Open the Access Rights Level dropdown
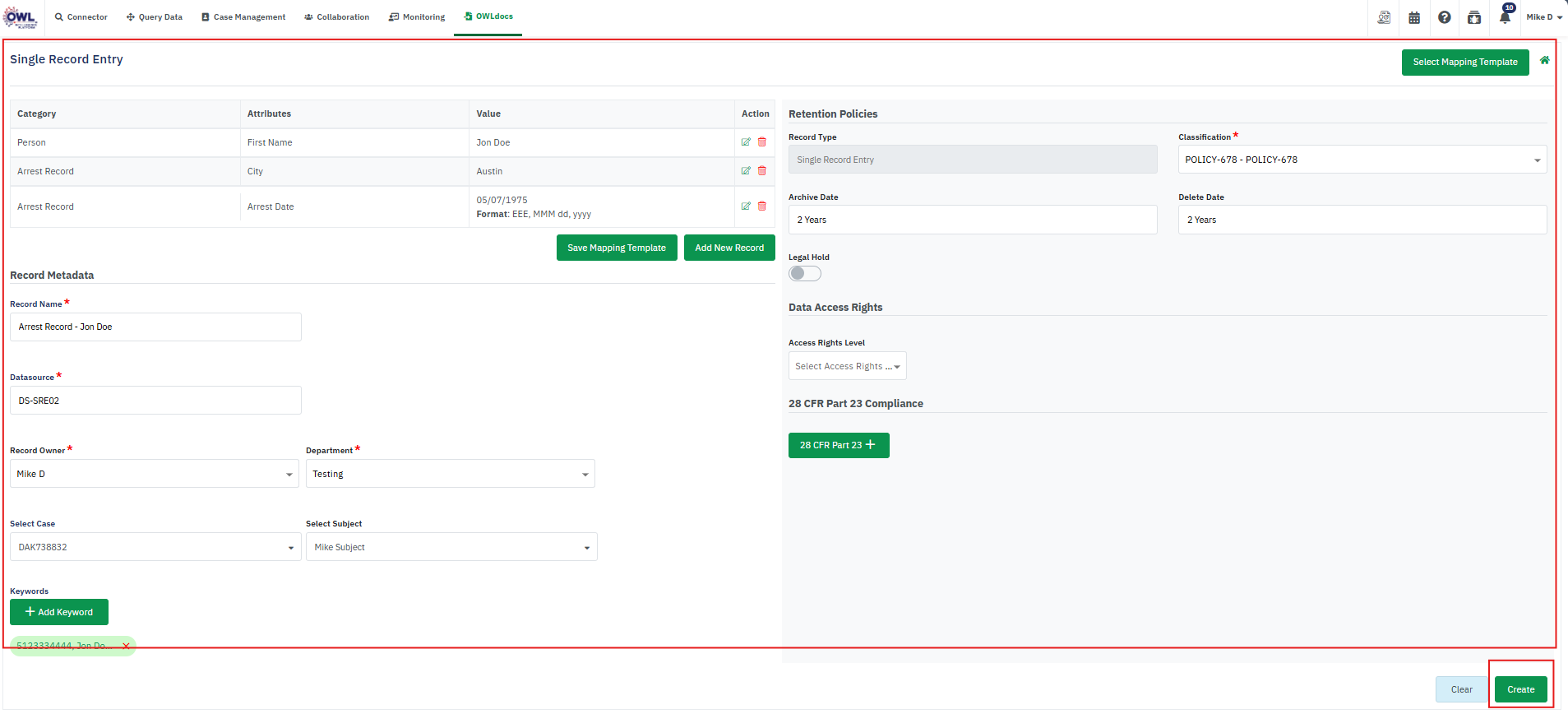Screen dimensions: 1568x714 (x=847, y=366)
